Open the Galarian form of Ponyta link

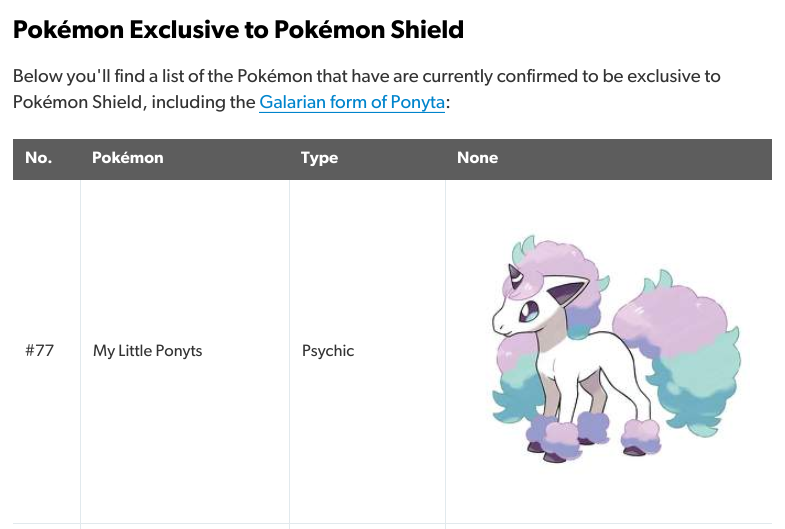pos(351,102)
